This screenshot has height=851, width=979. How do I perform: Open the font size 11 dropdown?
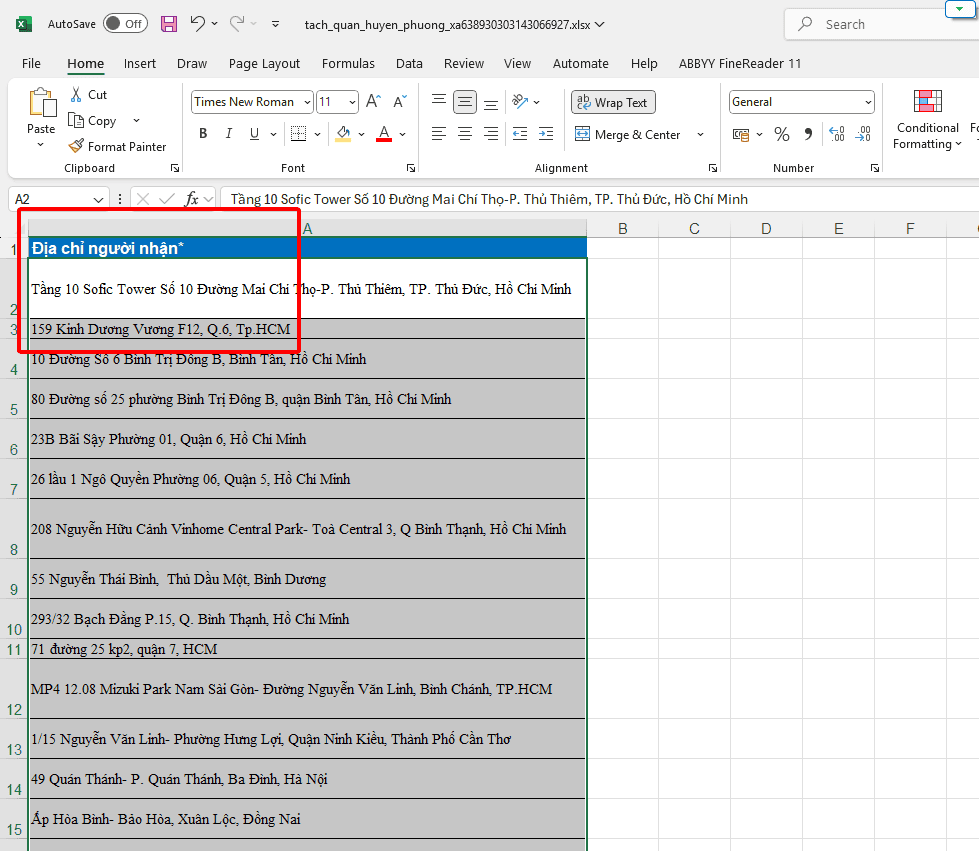pyautogui.click(x=352, y=102)
